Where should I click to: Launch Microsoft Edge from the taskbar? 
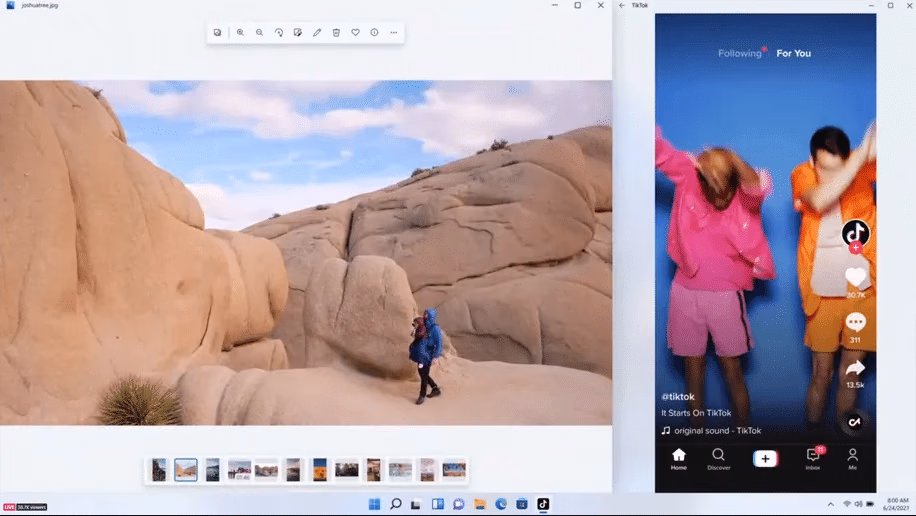point(501,504)
